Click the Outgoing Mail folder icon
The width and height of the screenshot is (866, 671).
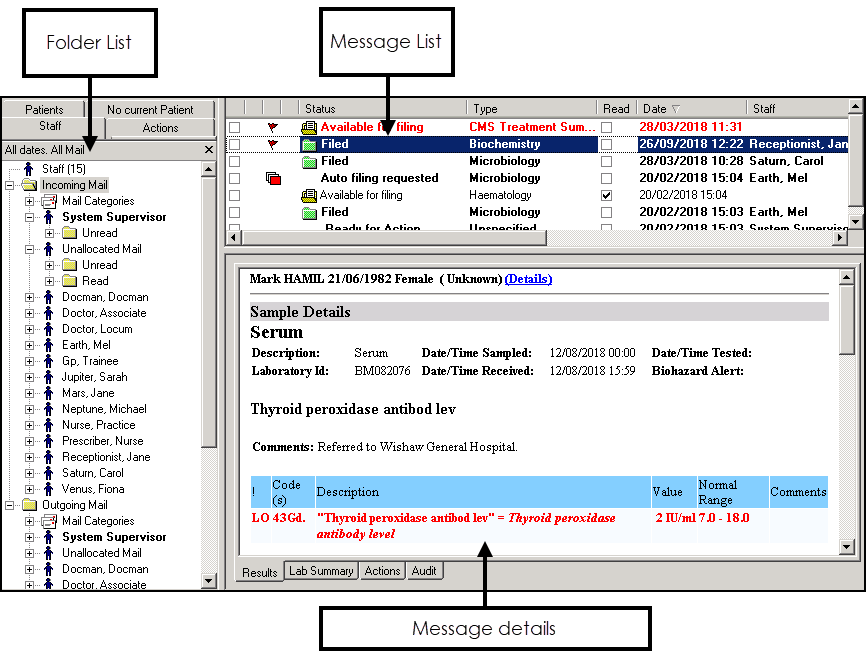coord(29,505)
